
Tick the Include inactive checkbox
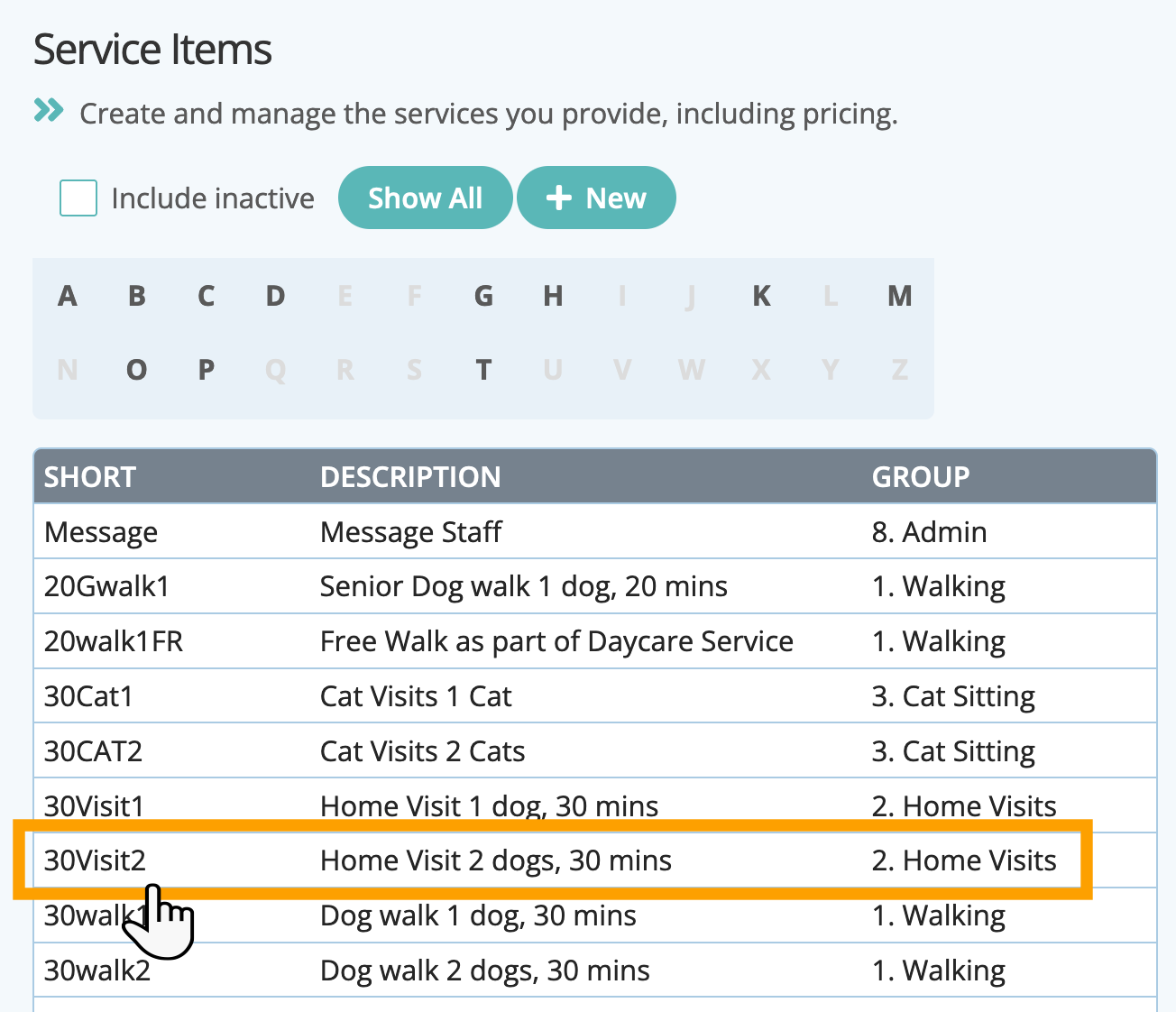tap(78, 198)
